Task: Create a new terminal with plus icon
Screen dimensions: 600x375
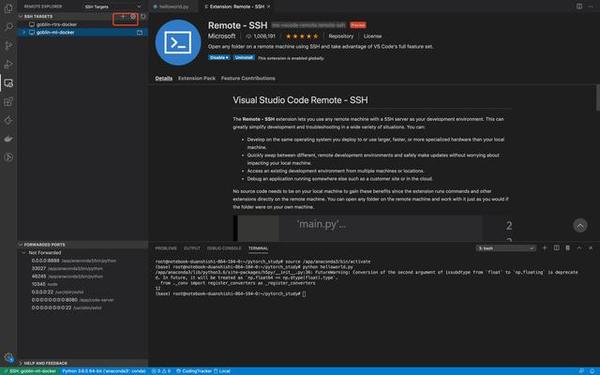Action: pyautogui.click(x=545, y=248)
